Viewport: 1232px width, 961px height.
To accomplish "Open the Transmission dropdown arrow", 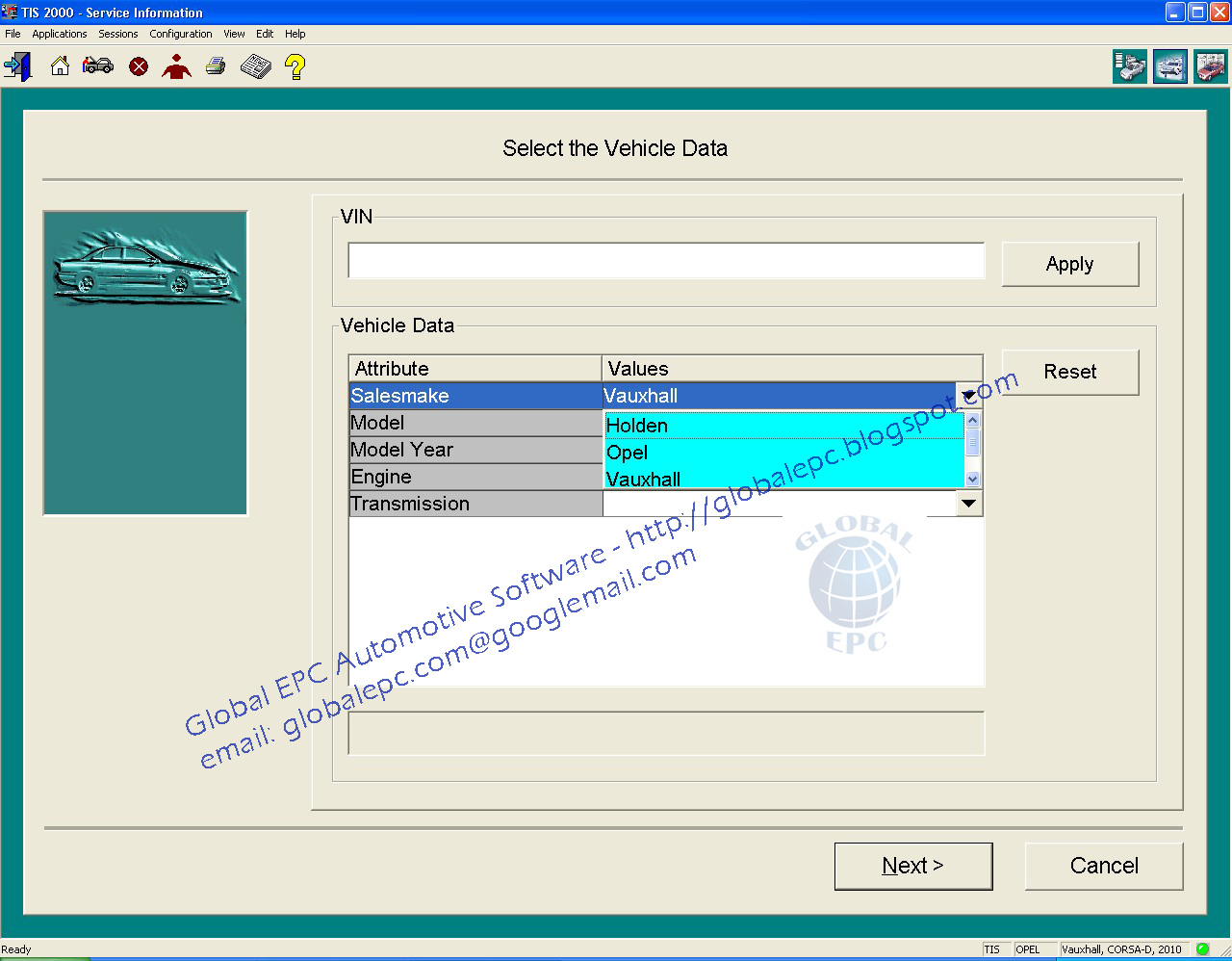I will point(969,504).
